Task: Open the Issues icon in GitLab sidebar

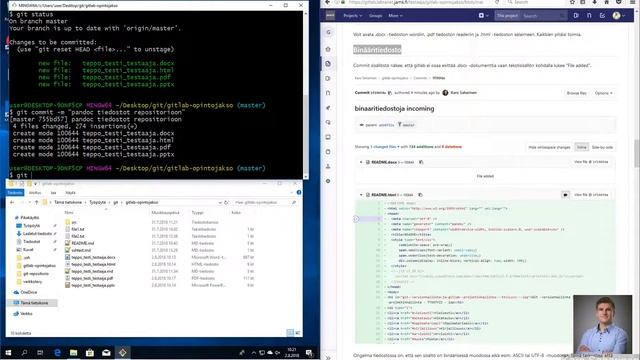Action: (328, 78)
